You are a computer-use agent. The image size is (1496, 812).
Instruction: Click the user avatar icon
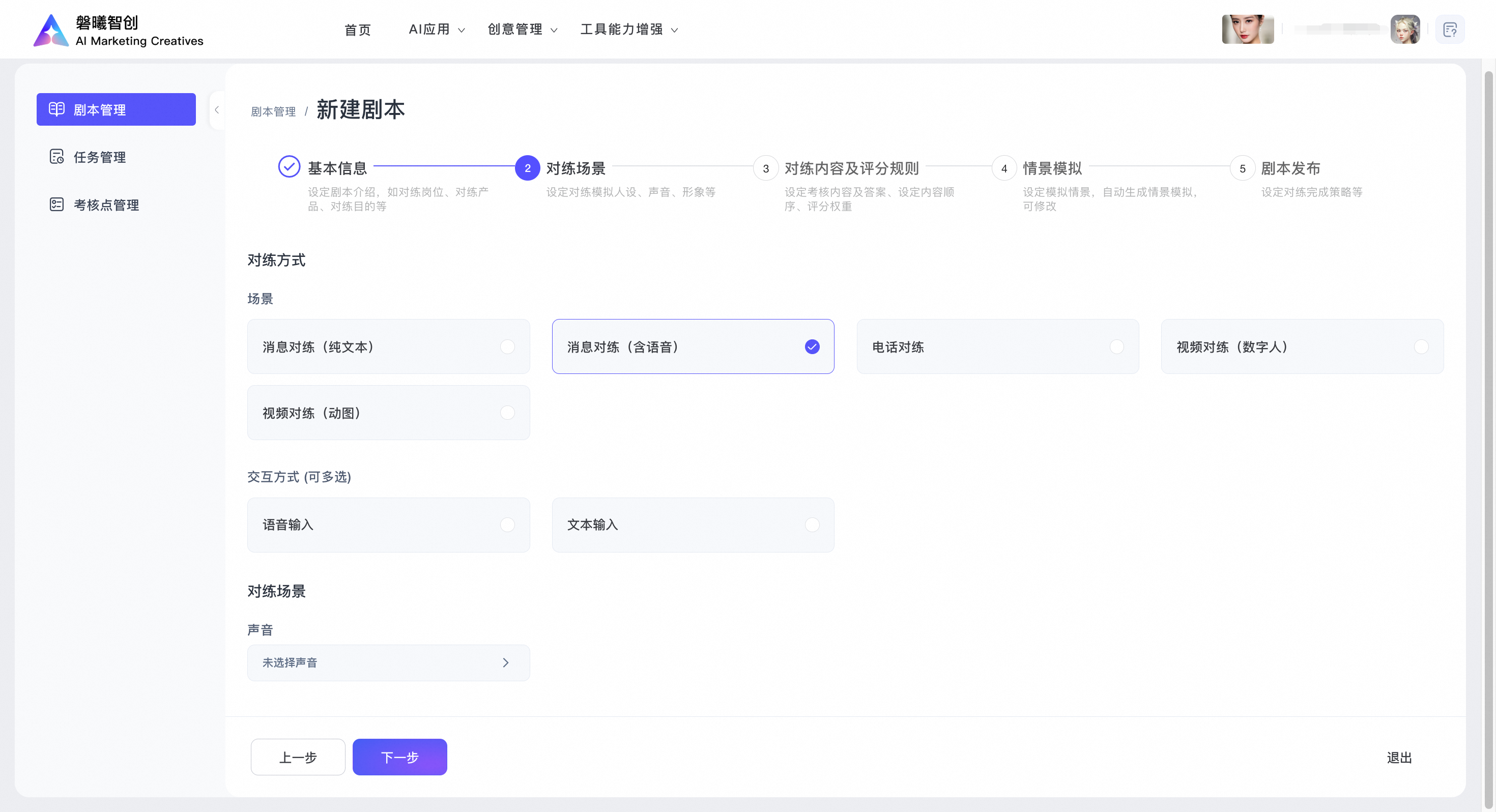tap(1405, 30)
